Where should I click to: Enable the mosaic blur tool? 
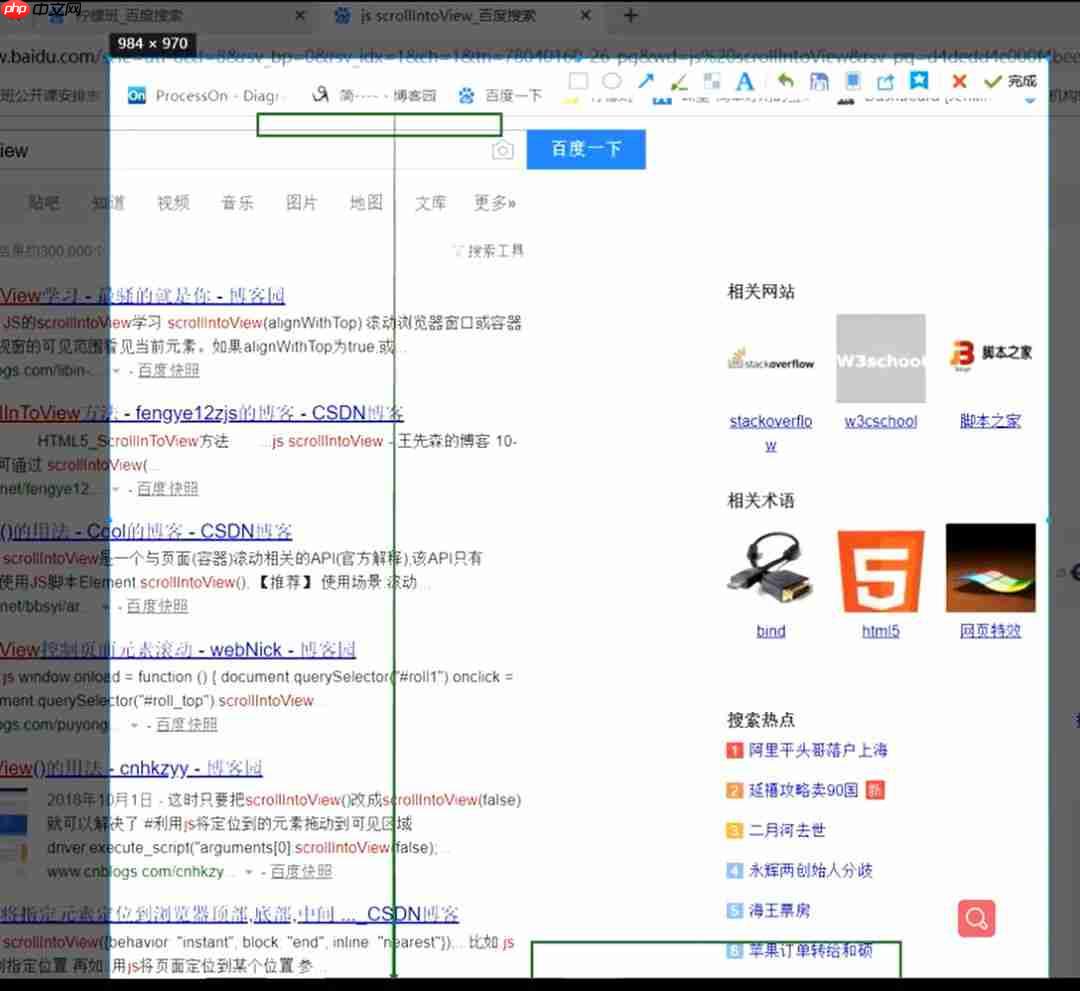pos(713,82)
